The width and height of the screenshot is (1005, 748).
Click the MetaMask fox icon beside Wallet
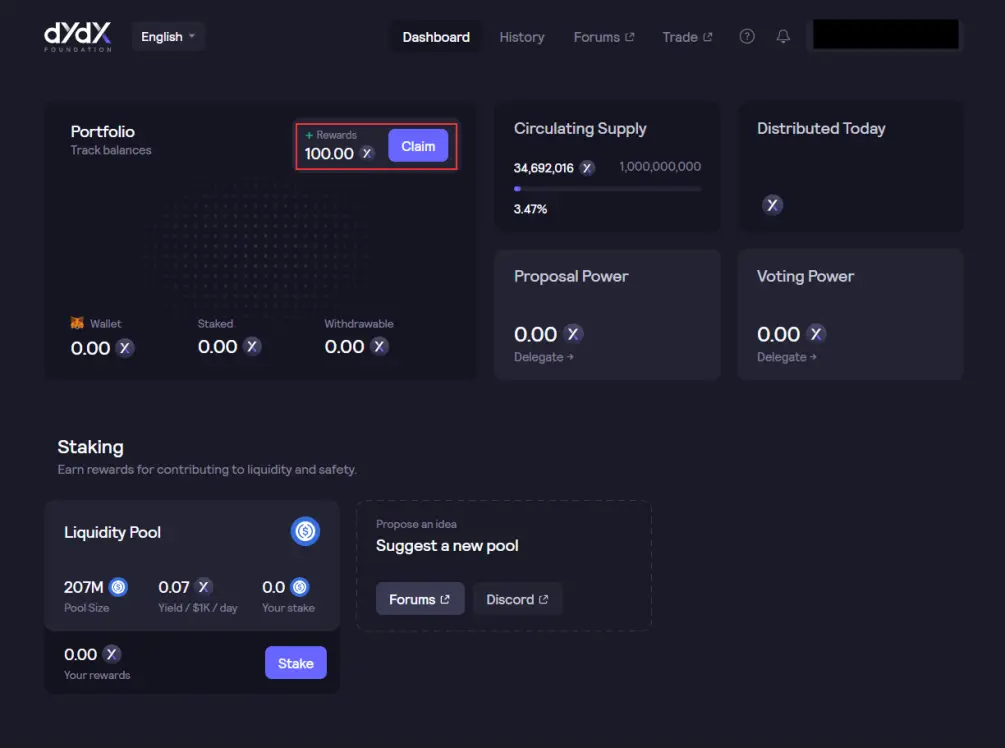tap(77, 323)
